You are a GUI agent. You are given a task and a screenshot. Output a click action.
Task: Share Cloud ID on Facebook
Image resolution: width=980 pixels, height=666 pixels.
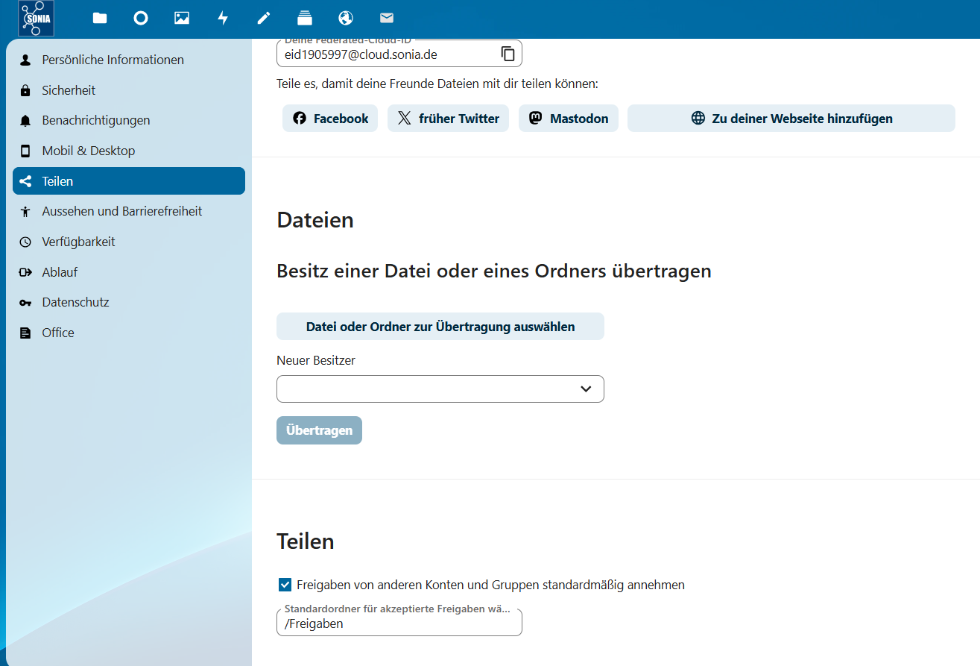[330, 118]
